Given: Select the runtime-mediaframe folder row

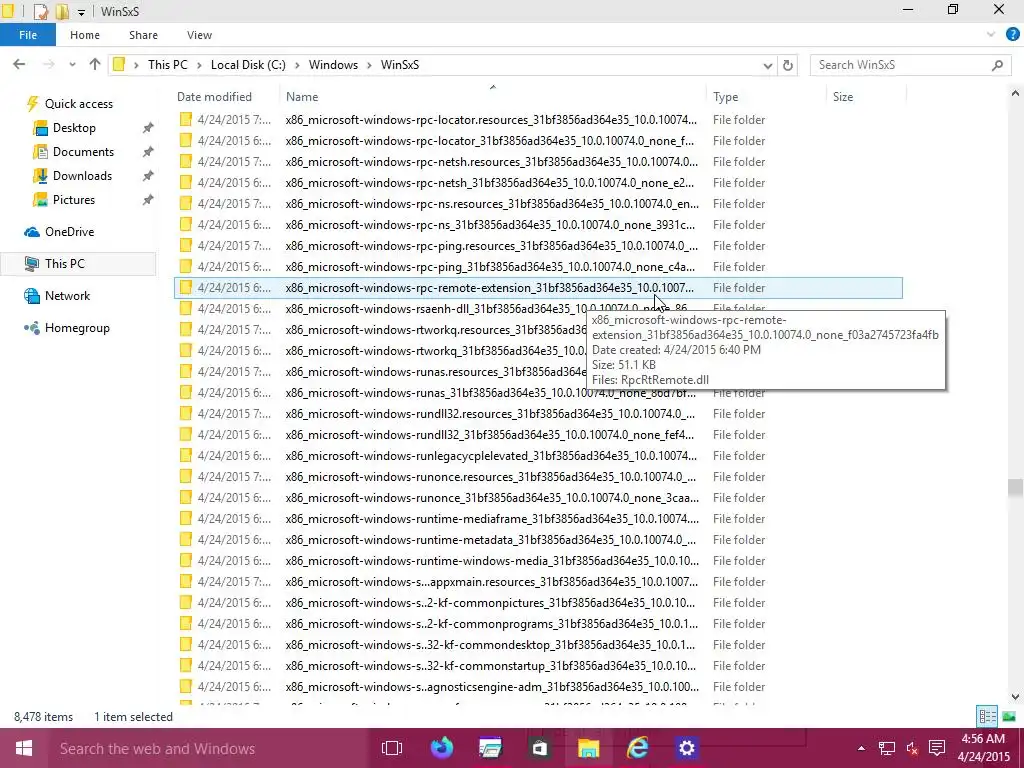Looking at the screenshot, I should 538,519.
